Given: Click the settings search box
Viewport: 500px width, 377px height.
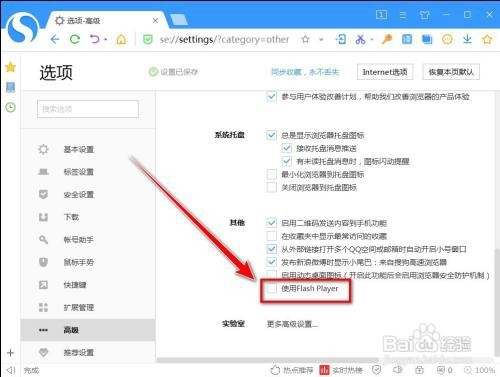Looking at the screenshot, I should point(88,109).
